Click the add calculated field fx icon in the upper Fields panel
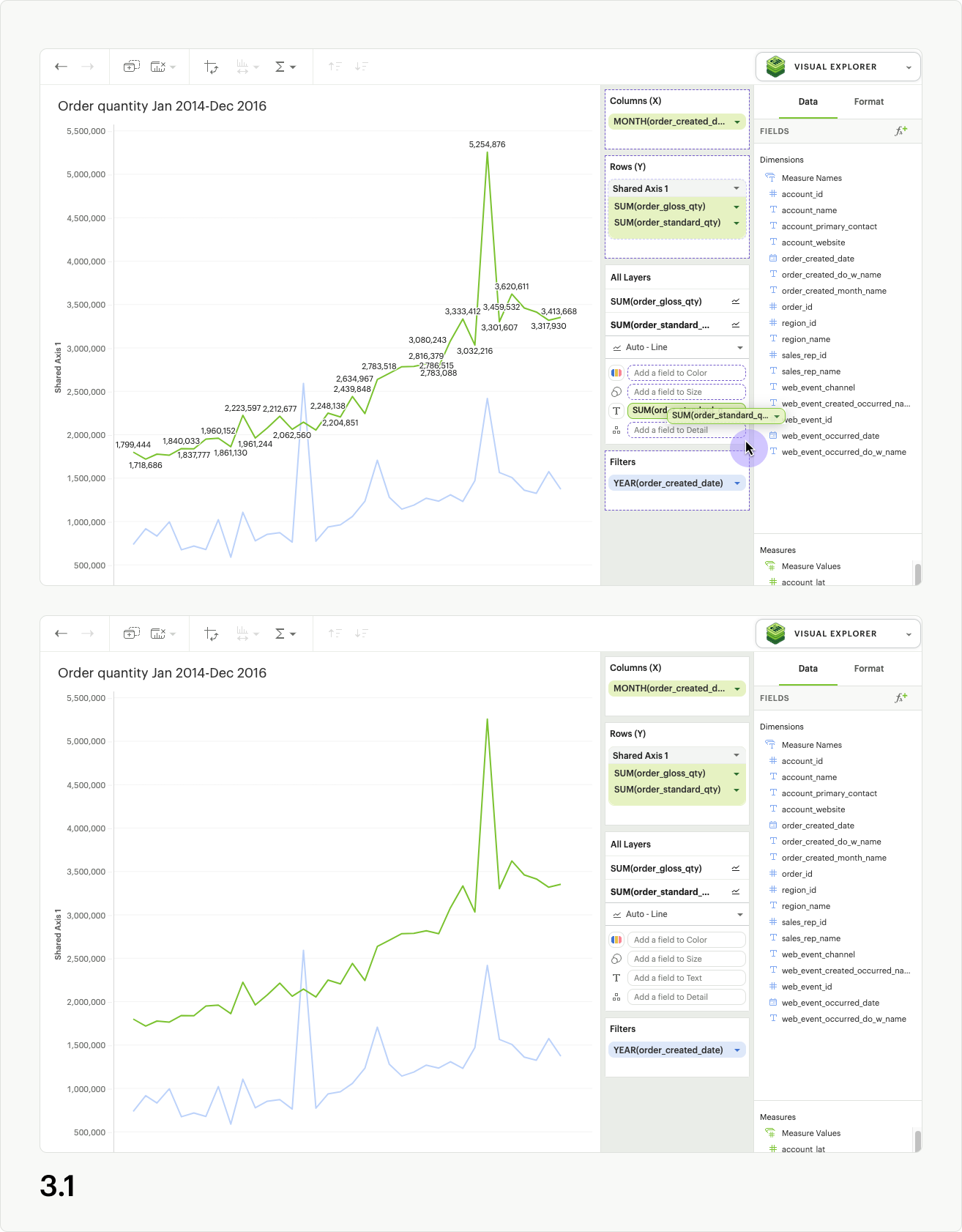 (901, 131)
